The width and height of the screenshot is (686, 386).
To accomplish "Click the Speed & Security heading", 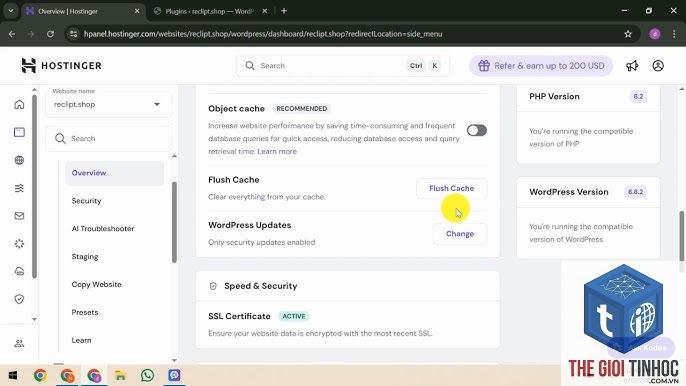I will coord(260,286).
